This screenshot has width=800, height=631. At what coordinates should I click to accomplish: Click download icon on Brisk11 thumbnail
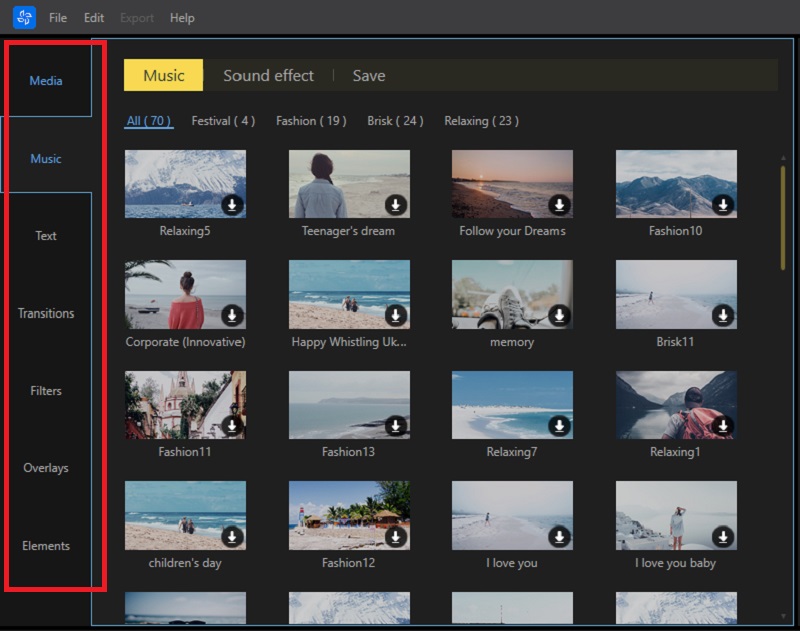click(x=723, y=316)
